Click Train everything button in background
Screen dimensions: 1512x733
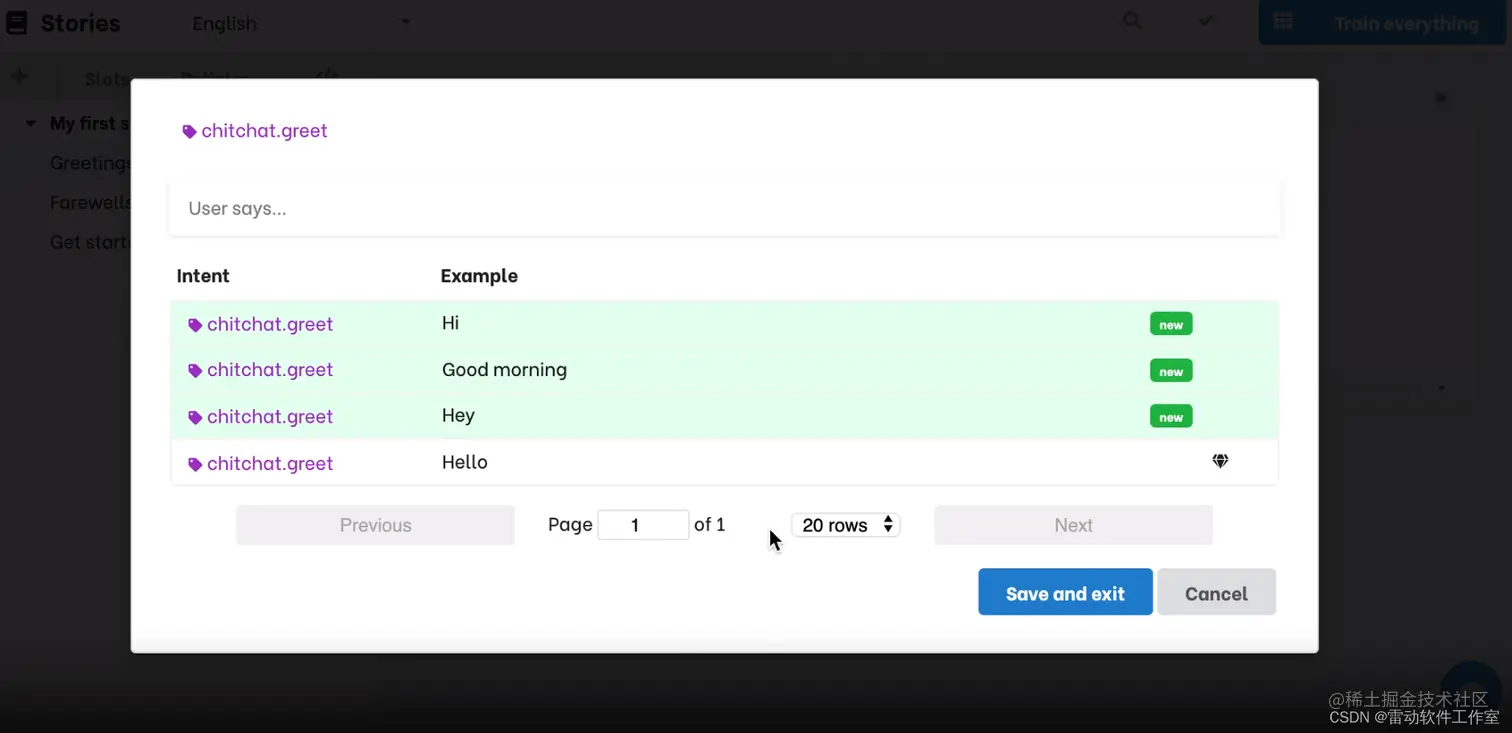(x=1383, y=23)
